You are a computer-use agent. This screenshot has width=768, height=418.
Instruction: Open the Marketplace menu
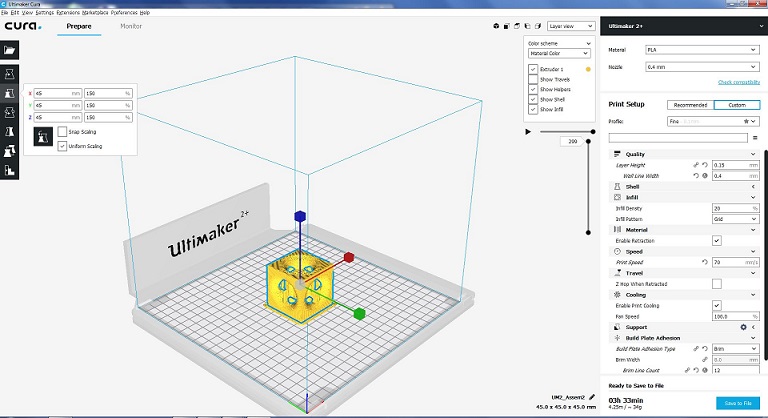(95, 12)
